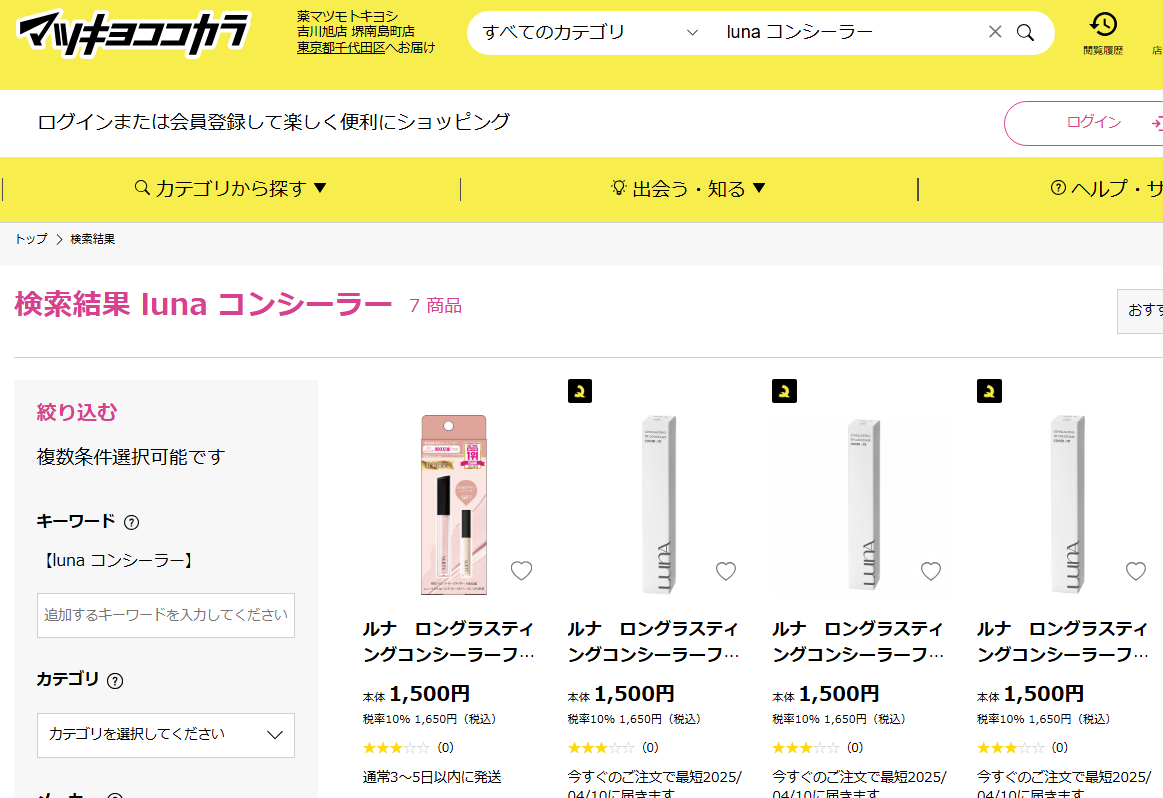The width and height of the screenshot is (1163, 798).
Task: Open the second product's title link
Action: click(653, 642)
